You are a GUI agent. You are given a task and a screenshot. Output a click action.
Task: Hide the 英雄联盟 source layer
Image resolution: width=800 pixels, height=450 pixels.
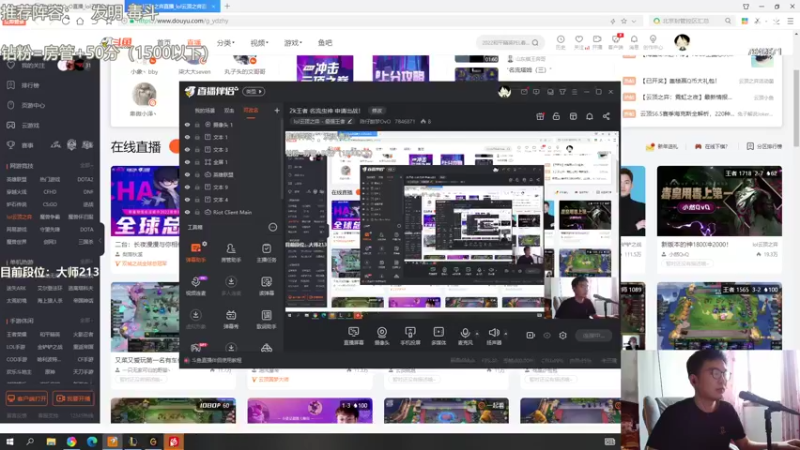187,174
